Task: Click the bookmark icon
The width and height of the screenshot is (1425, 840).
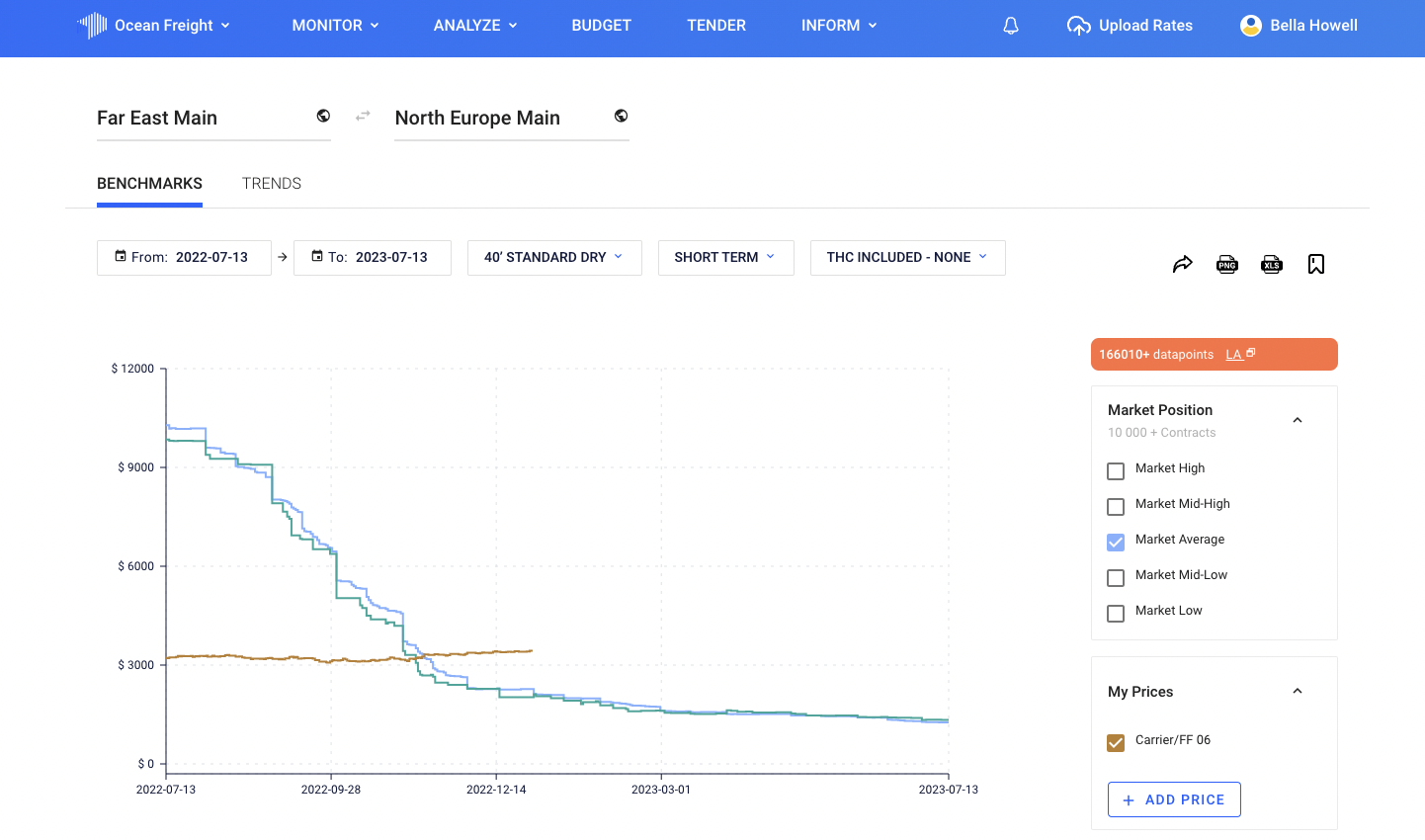Action: (1315, 264)
